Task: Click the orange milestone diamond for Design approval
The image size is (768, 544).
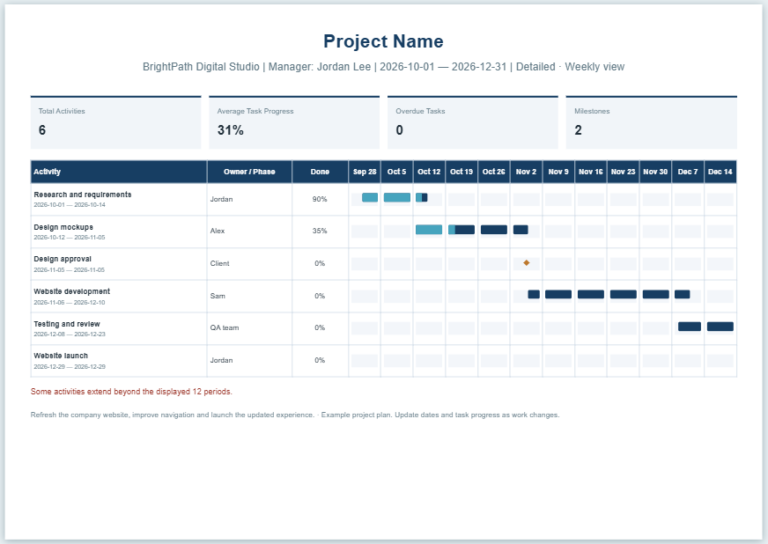Action: [526, 263]
